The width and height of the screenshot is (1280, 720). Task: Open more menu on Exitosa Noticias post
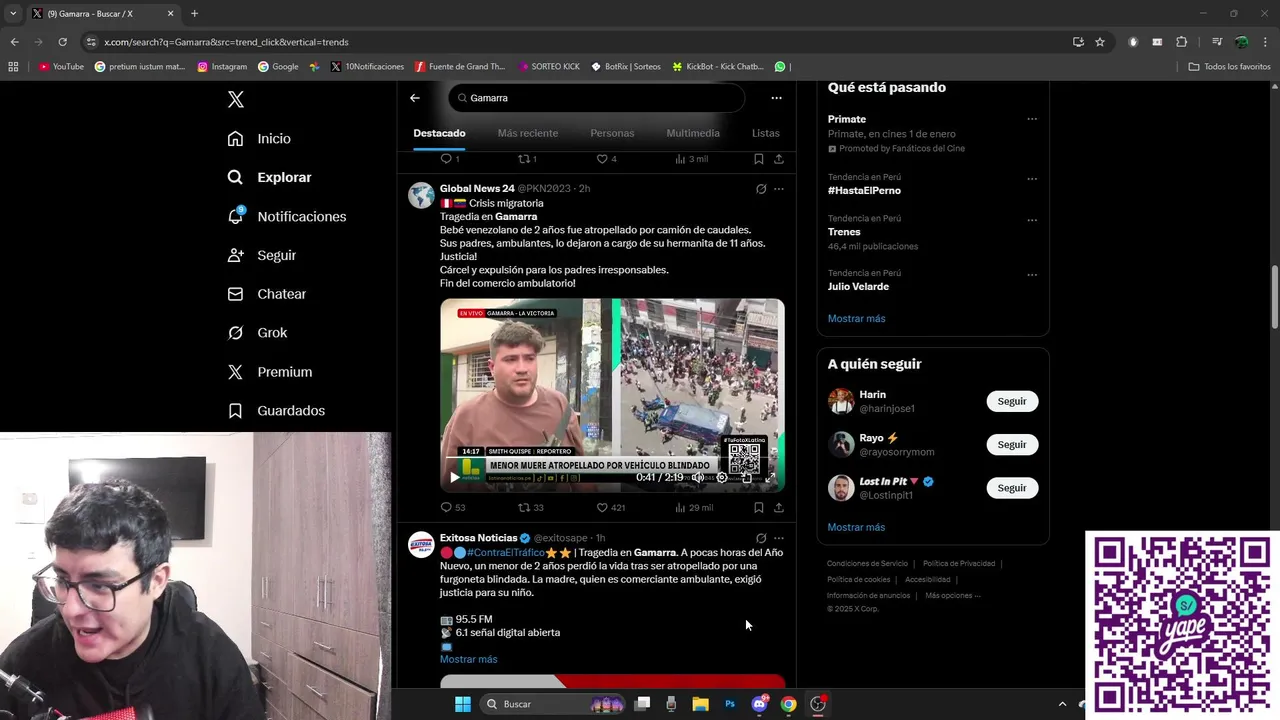tap(779, 538)
